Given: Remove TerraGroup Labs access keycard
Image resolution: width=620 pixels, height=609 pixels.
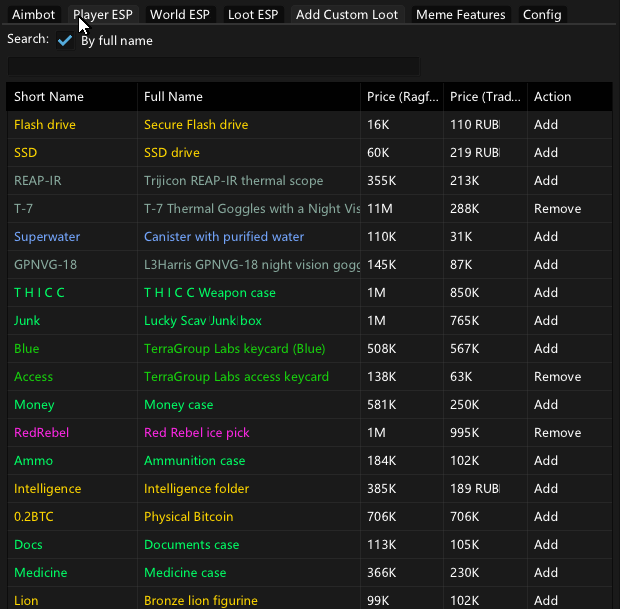Looking at the screenshot, I should coord(557,377).
